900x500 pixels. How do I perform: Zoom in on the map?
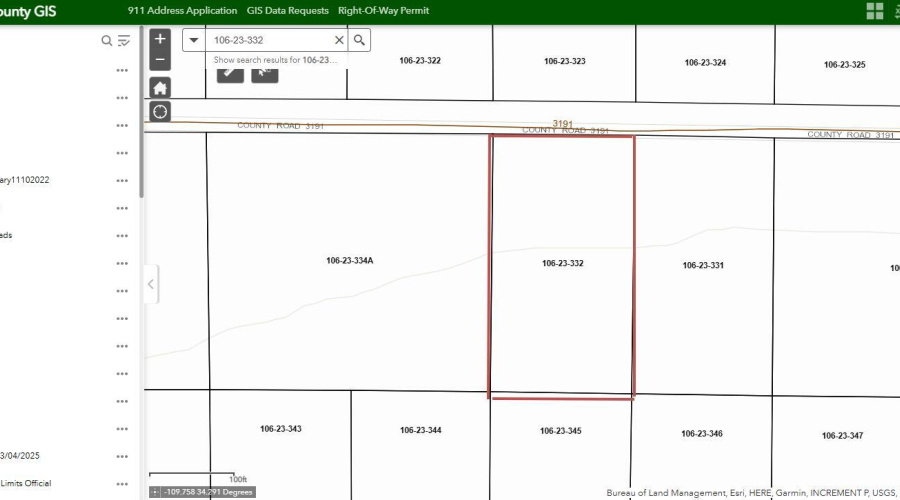click(x=160, y=40)
